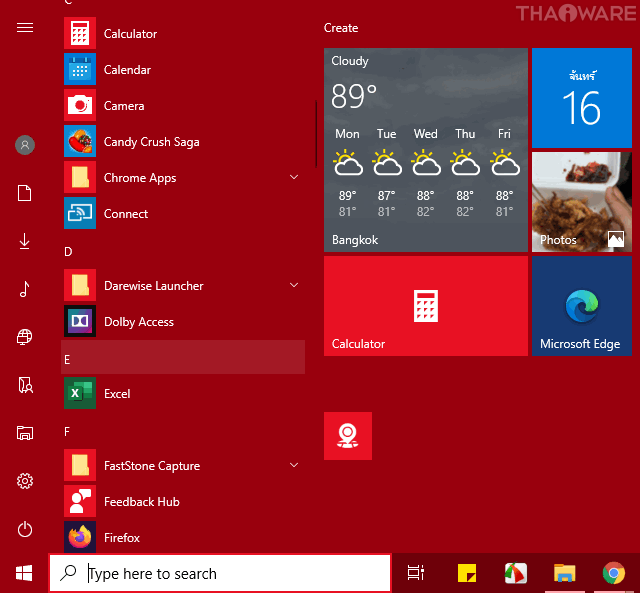Image resolution: width=640 pixels, height=593 pixels.
Task: Open the Photos tile
Action: coord(582,202)
